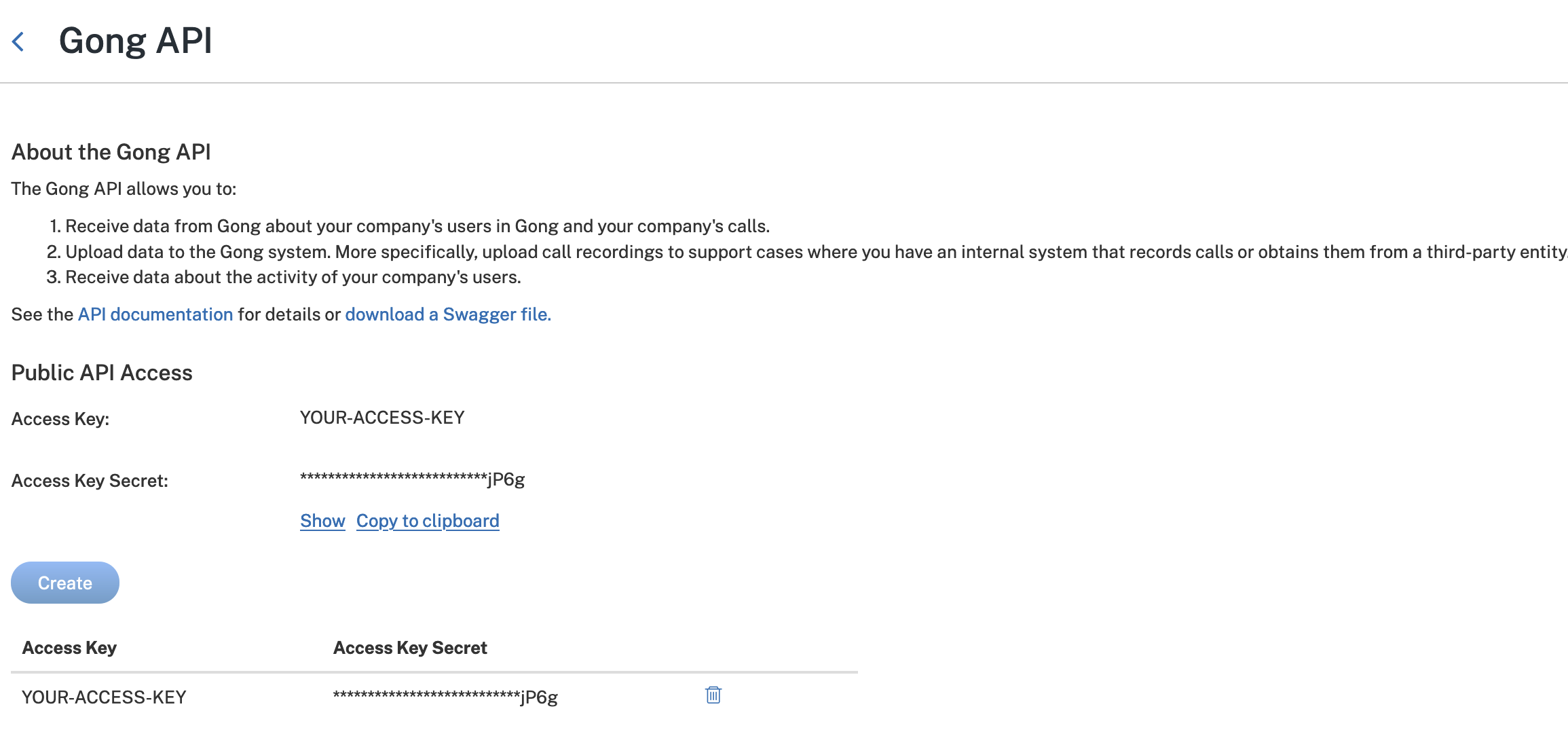Click the Create button
Image resolution: width=1568 pixels, height=732 pixels.
(65, 583)
